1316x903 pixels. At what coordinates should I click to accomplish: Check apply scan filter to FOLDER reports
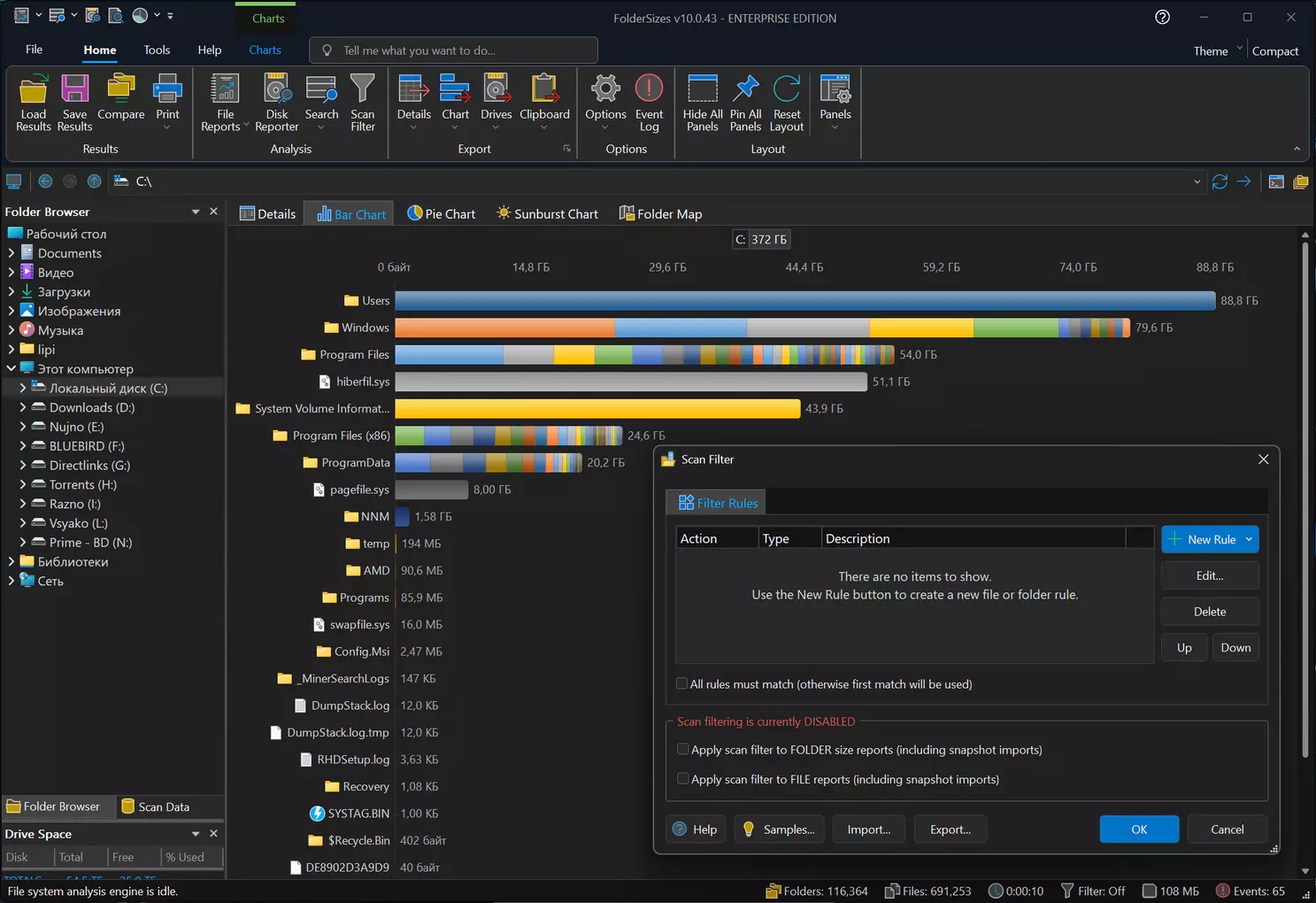pyautogui.click(x=682, y=749)
